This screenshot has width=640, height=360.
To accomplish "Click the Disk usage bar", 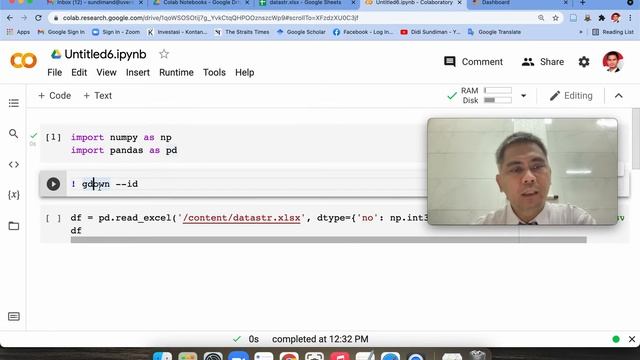I will pos(498,100).
